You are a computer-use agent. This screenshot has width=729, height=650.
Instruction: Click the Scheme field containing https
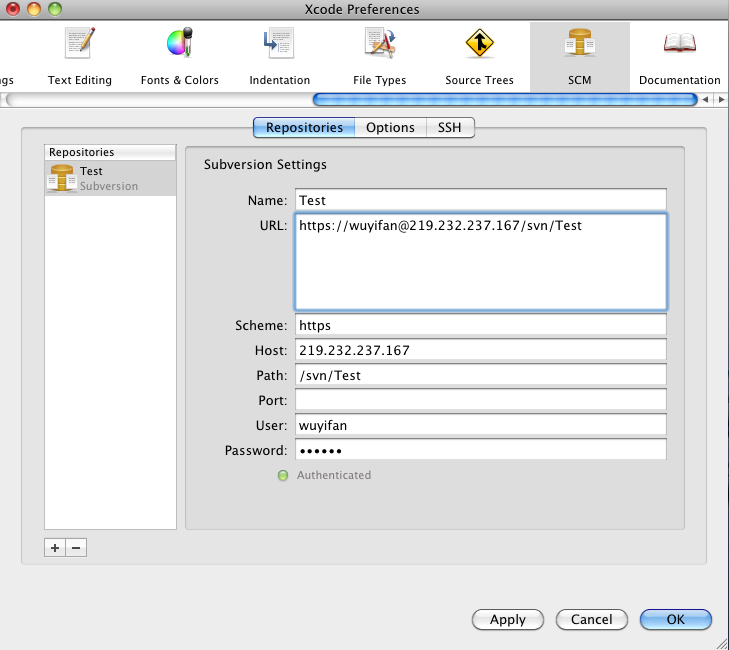point(481,325)
